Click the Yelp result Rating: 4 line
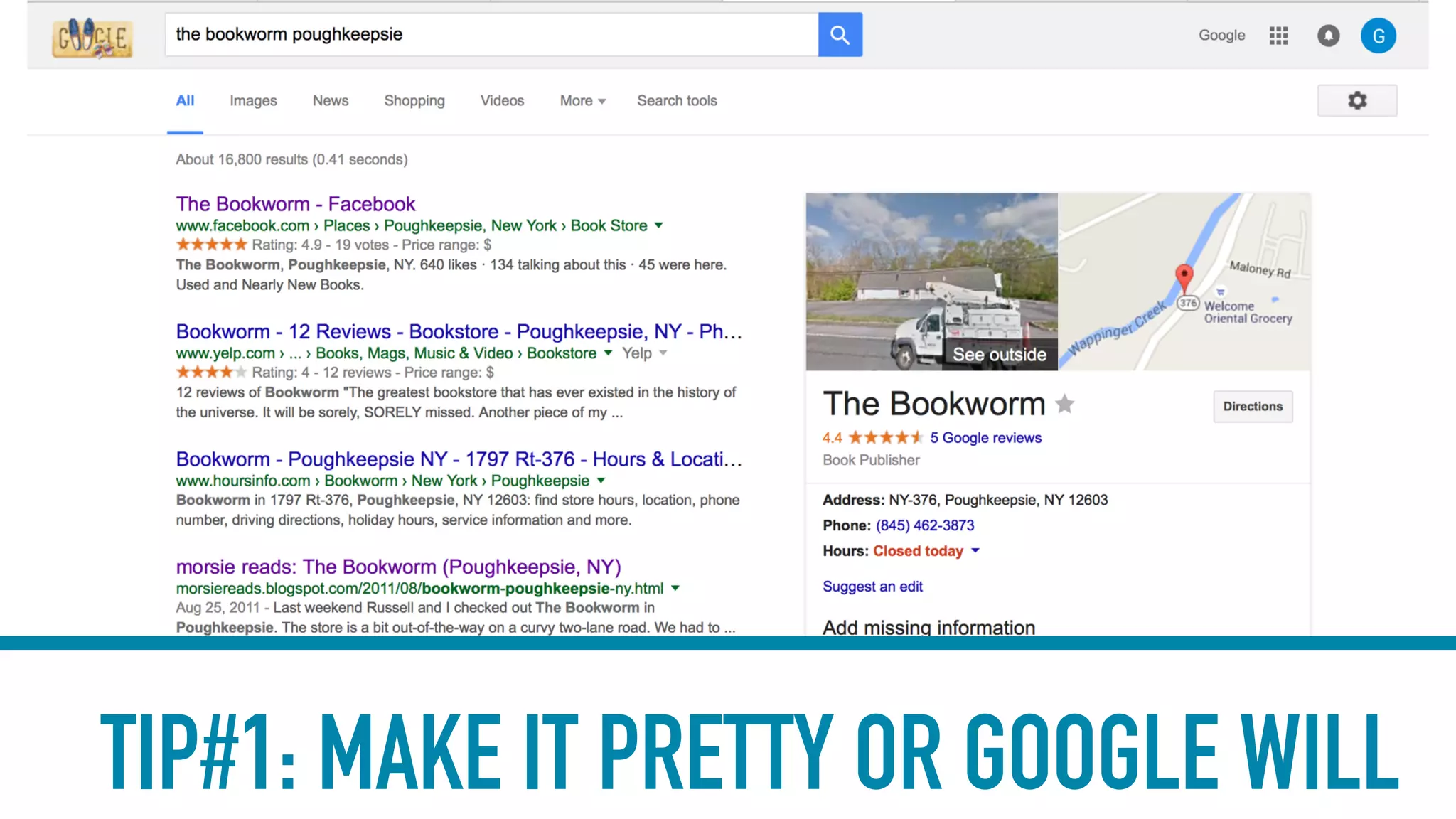This screenshot has height=819, width=1456. (x=335, y=372)
